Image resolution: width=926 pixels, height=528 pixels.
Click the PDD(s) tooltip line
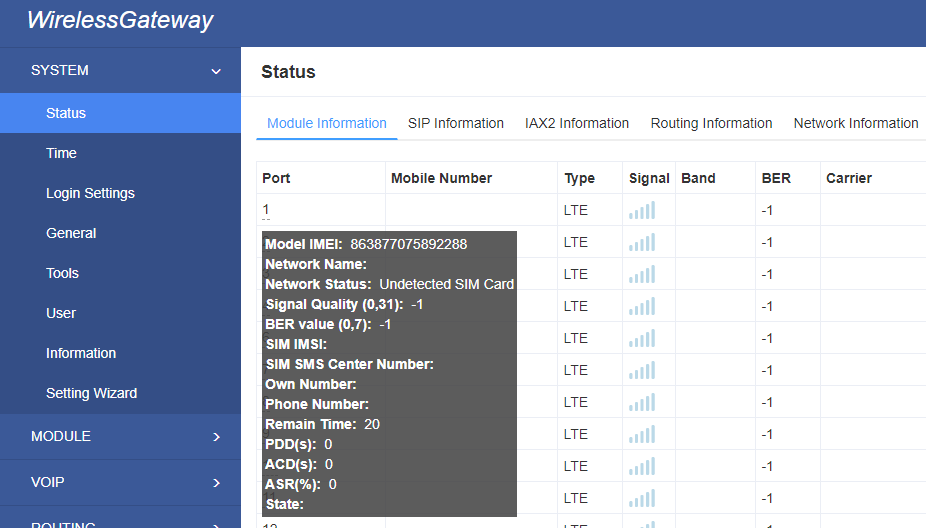tap(299, 444)
